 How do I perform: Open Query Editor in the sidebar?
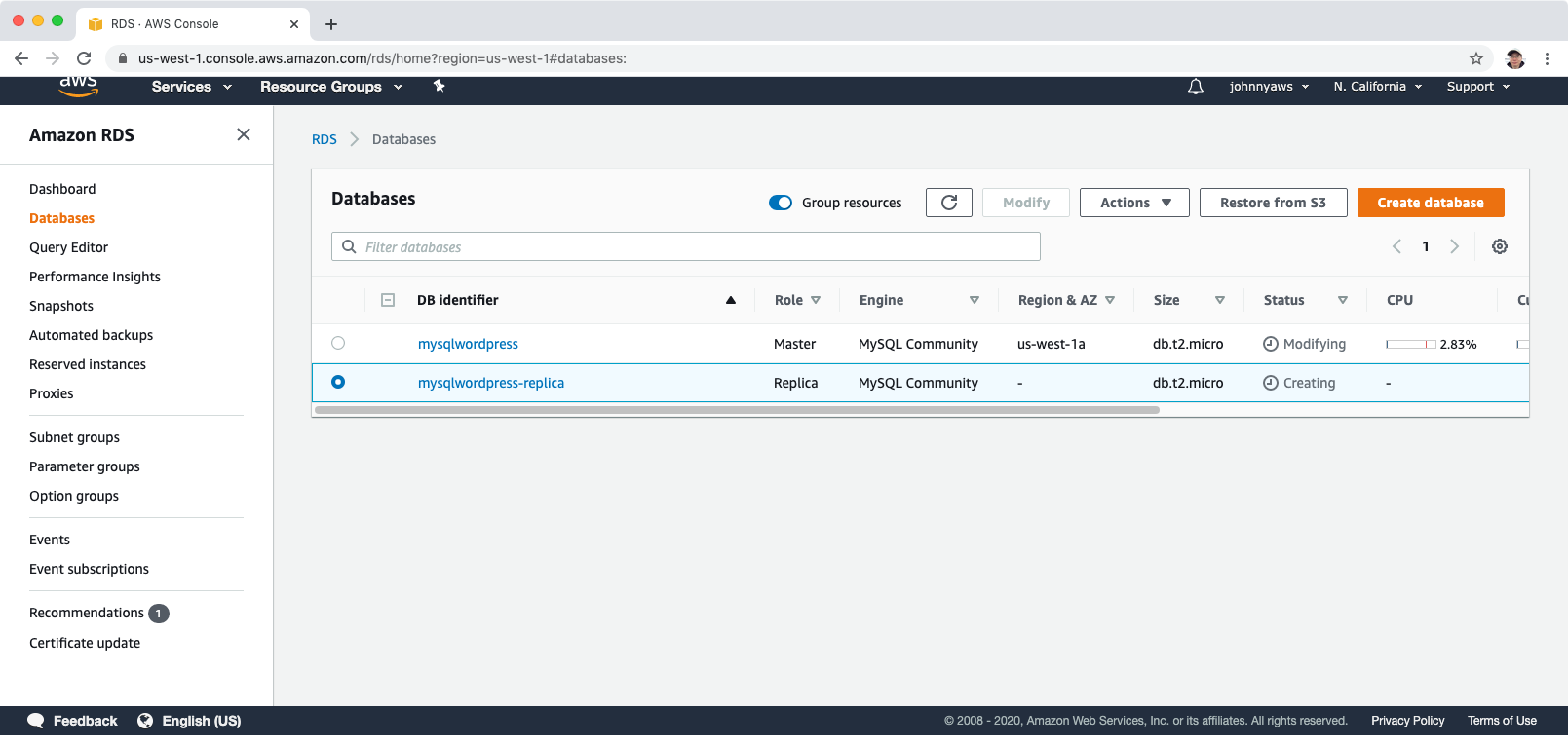[68, 247]
